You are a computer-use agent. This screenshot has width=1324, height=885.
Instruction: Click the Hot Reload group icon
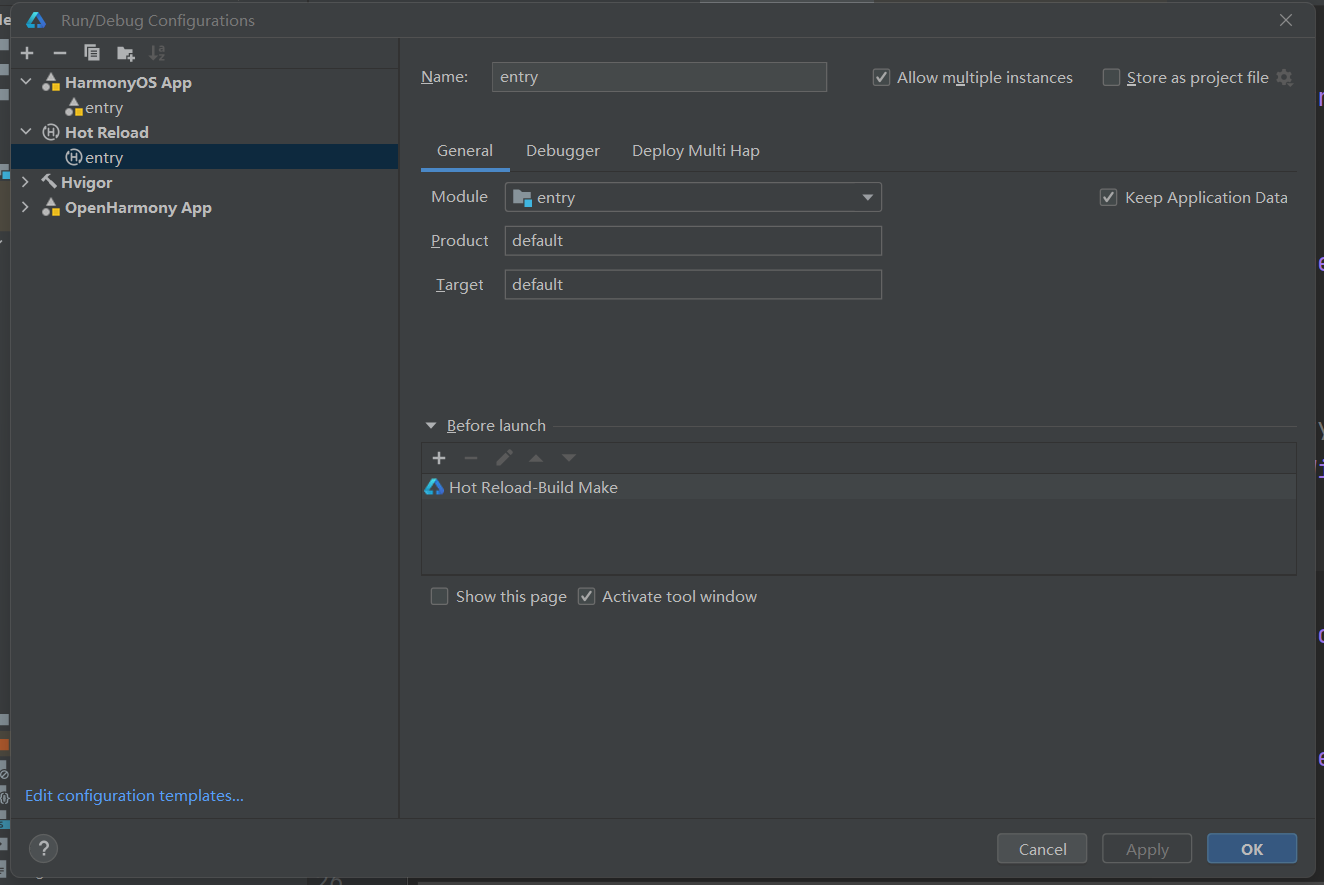pos(51,133)
